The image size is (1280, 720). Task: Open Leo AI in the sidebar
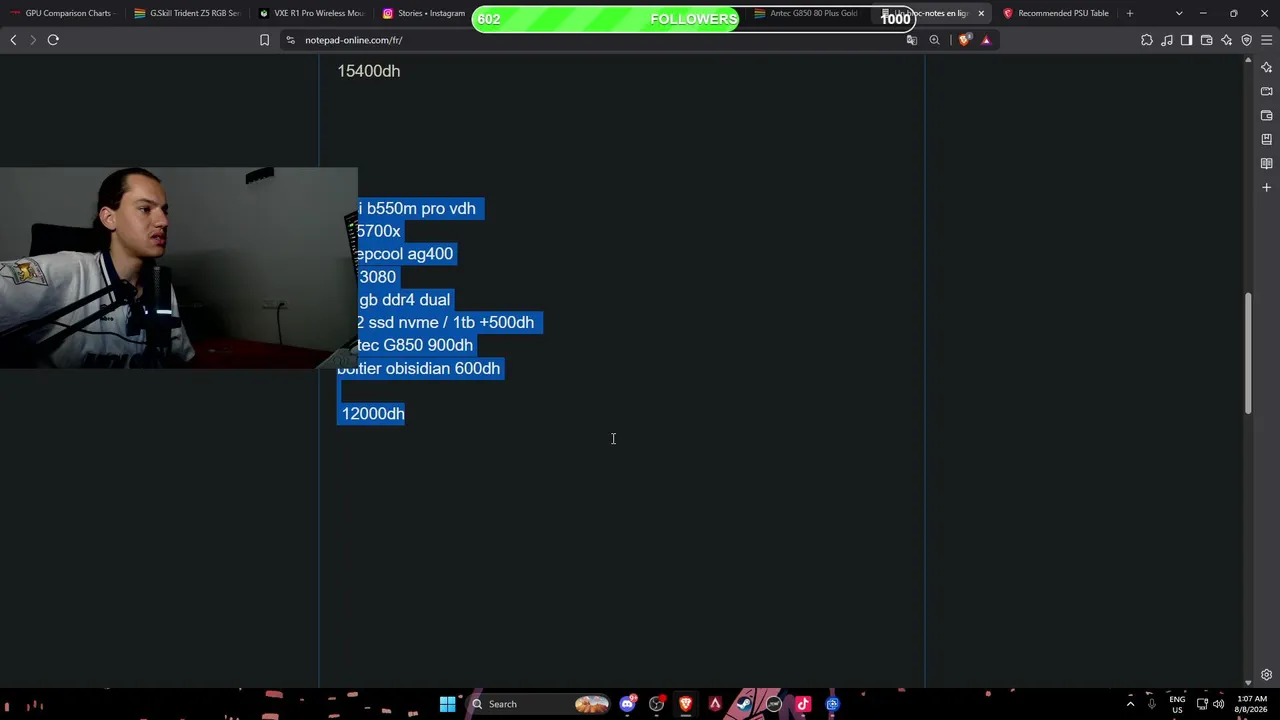pyautogui.click(x=1266, y=67)
